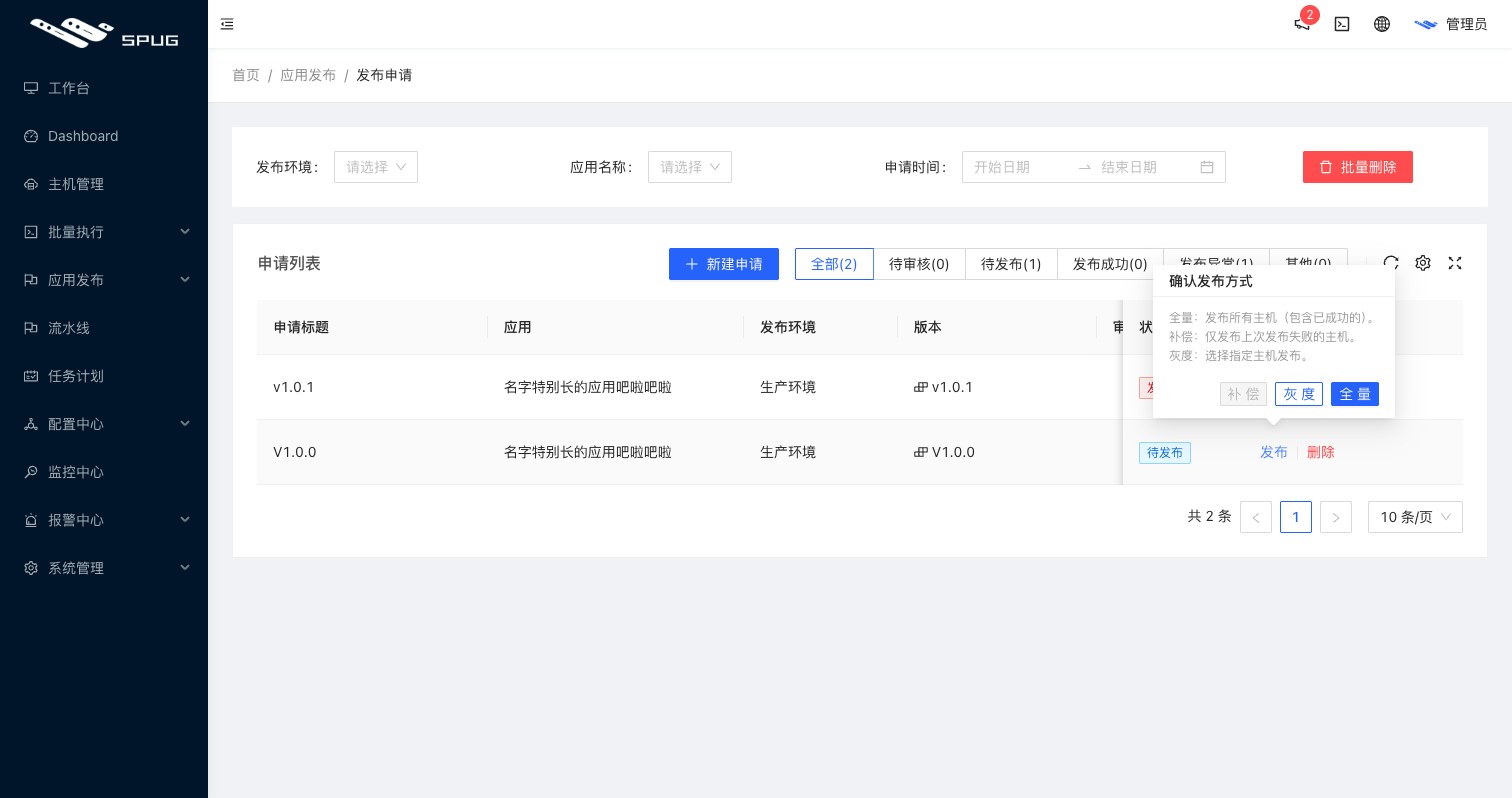Click the v1.0.1 request title cell
The width and height of the screenshot is (1512, 798).
(294, 387)
